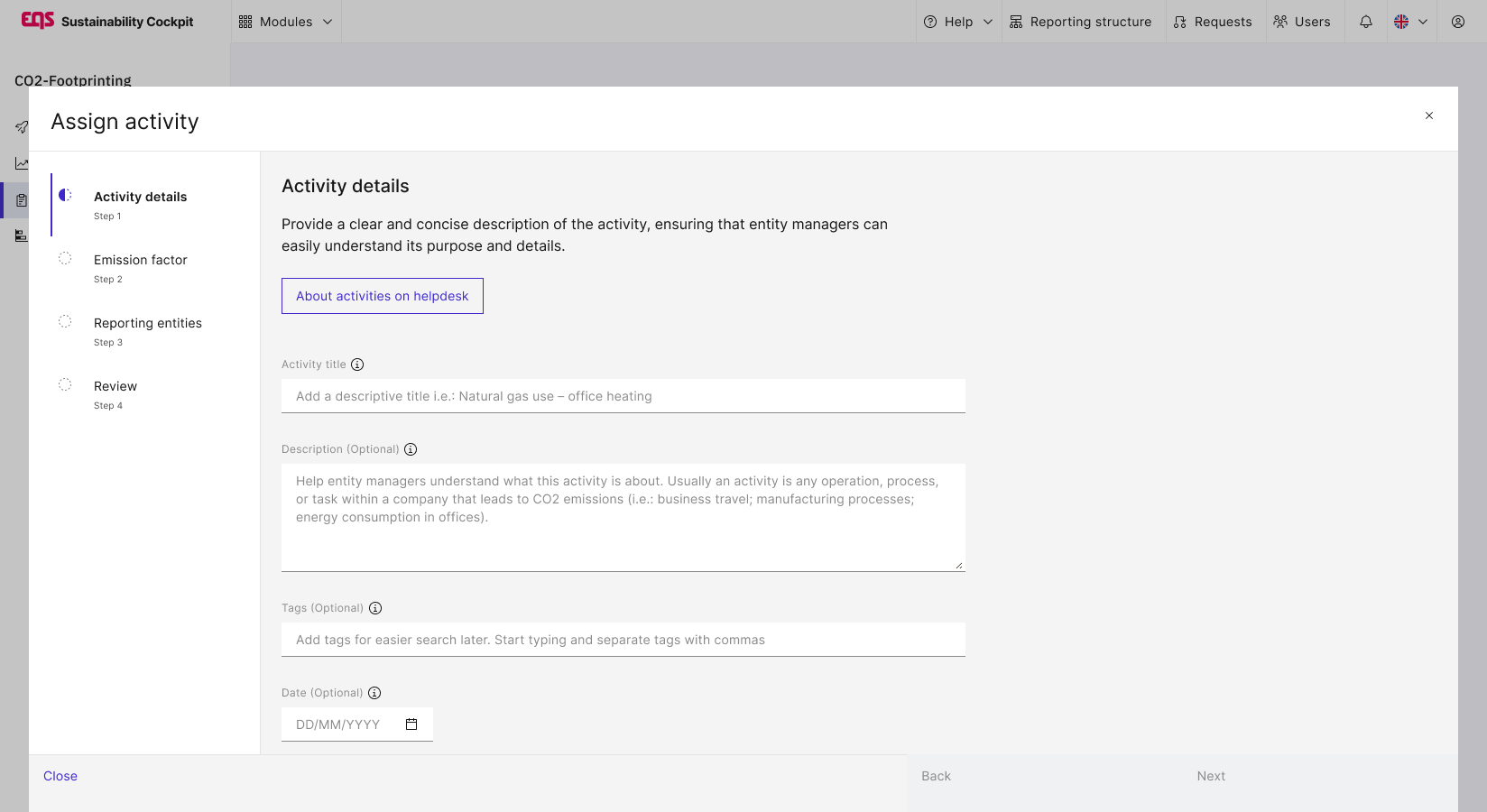
Task: Click the Close link at bottom
Action: point(60,776)
